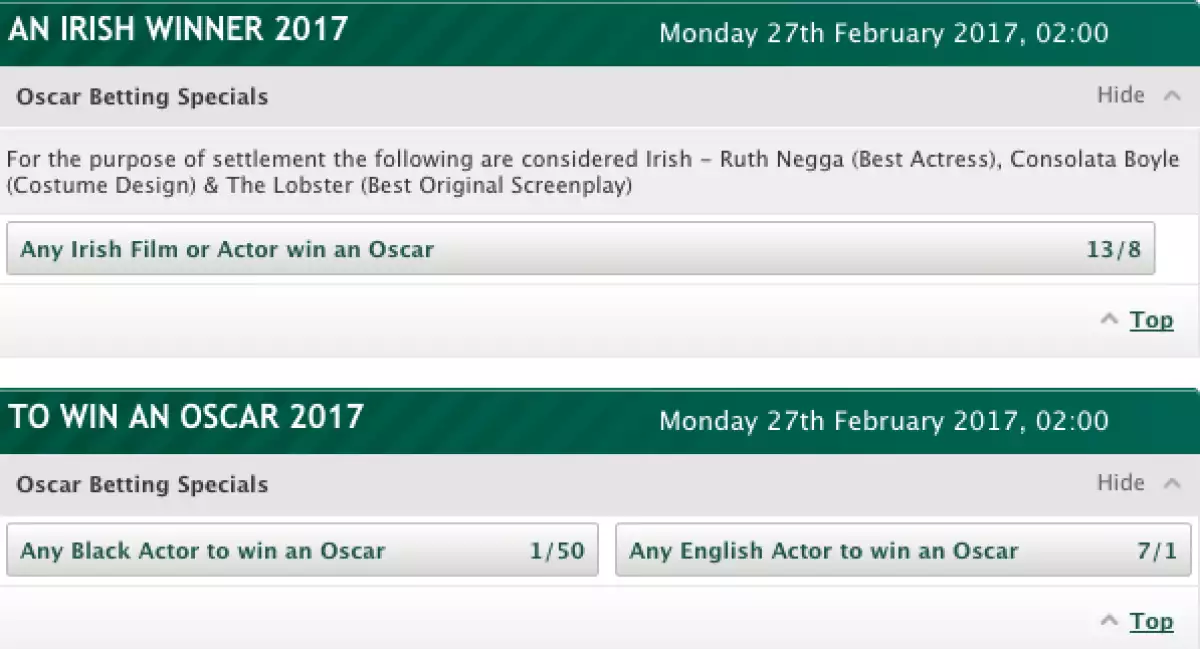
Task: Select Any Irish Film or Actor win an Oscar
Action: click(580, 249)
